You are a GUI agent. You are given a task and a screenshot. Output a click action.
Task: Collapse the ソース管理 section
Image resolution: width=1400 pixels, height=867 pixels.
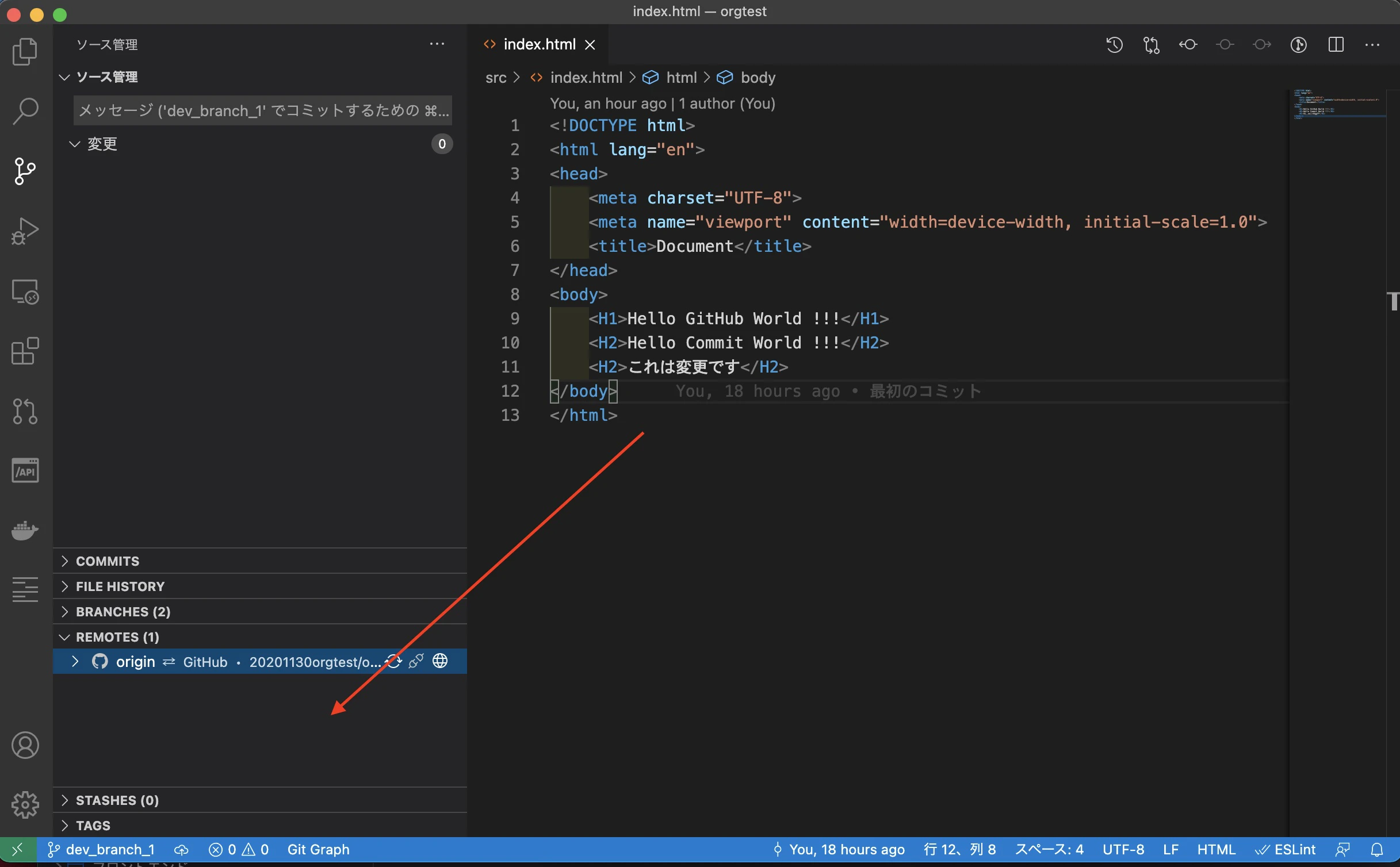pos(260,77)
